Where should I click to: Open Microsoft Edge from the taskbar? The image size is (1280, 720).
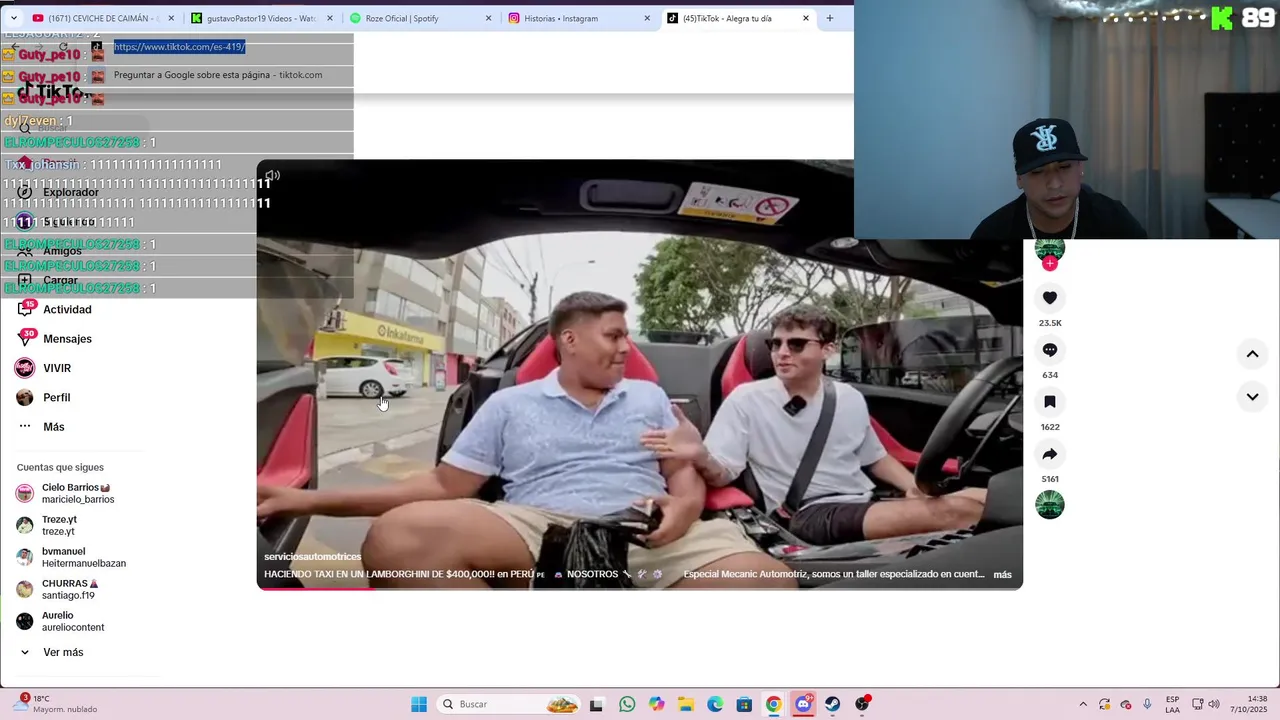click(715, 704)
